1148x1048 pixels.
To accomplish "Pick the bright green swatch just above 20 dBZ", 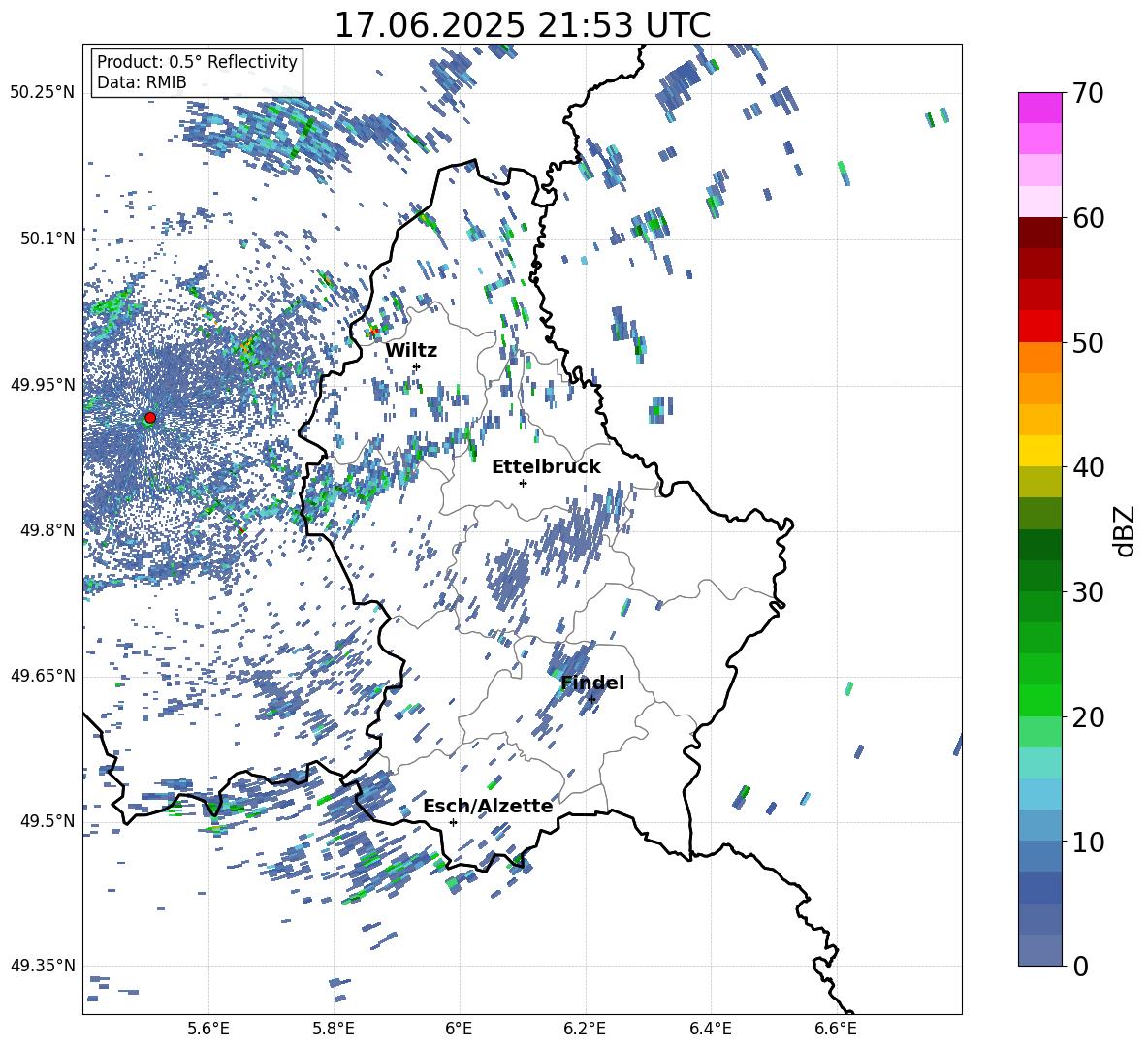I will (1040, 701).
